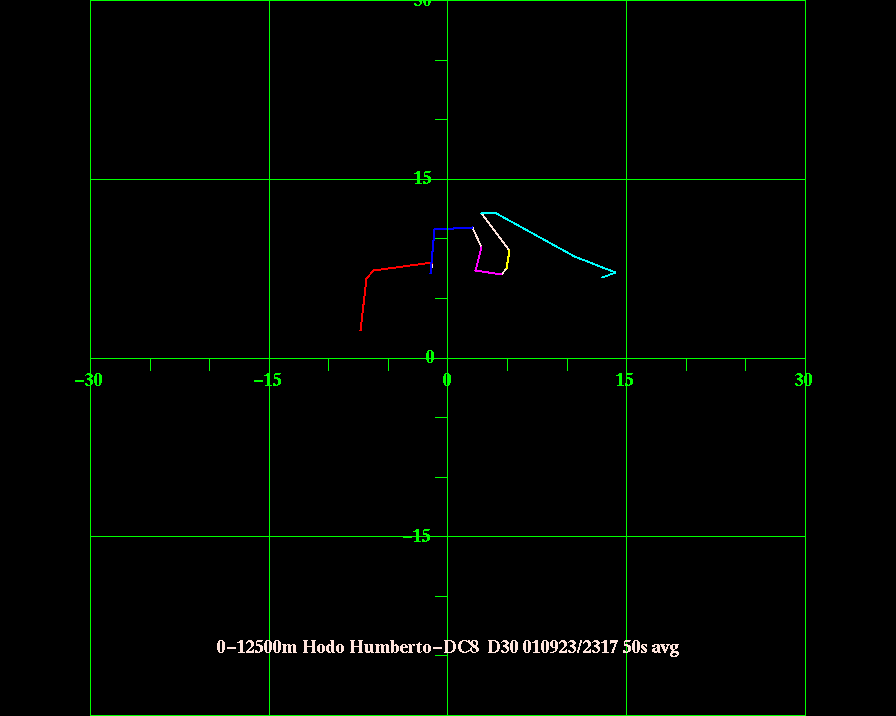Click the "-15" label on the horizontal axis
Image resolution: width=896 pixels, height=716 pixels.
(x=267, y=380)
